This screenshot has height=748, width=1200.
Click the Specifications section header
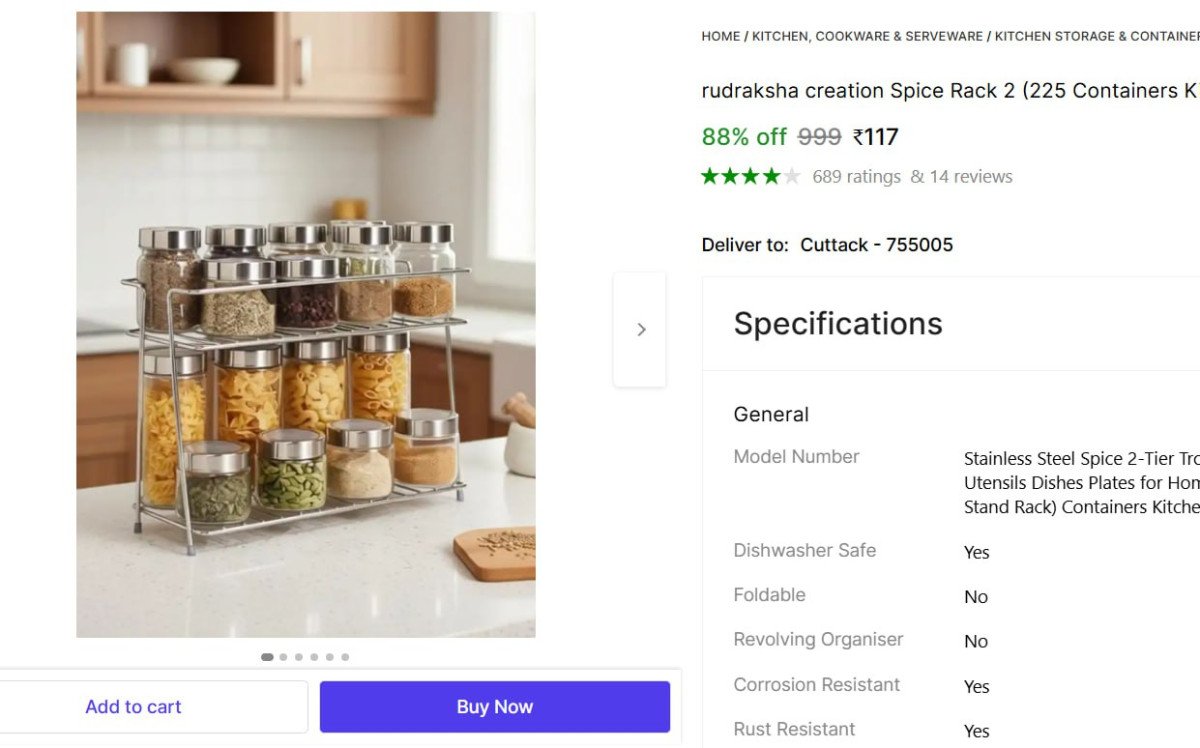(838, 324)
